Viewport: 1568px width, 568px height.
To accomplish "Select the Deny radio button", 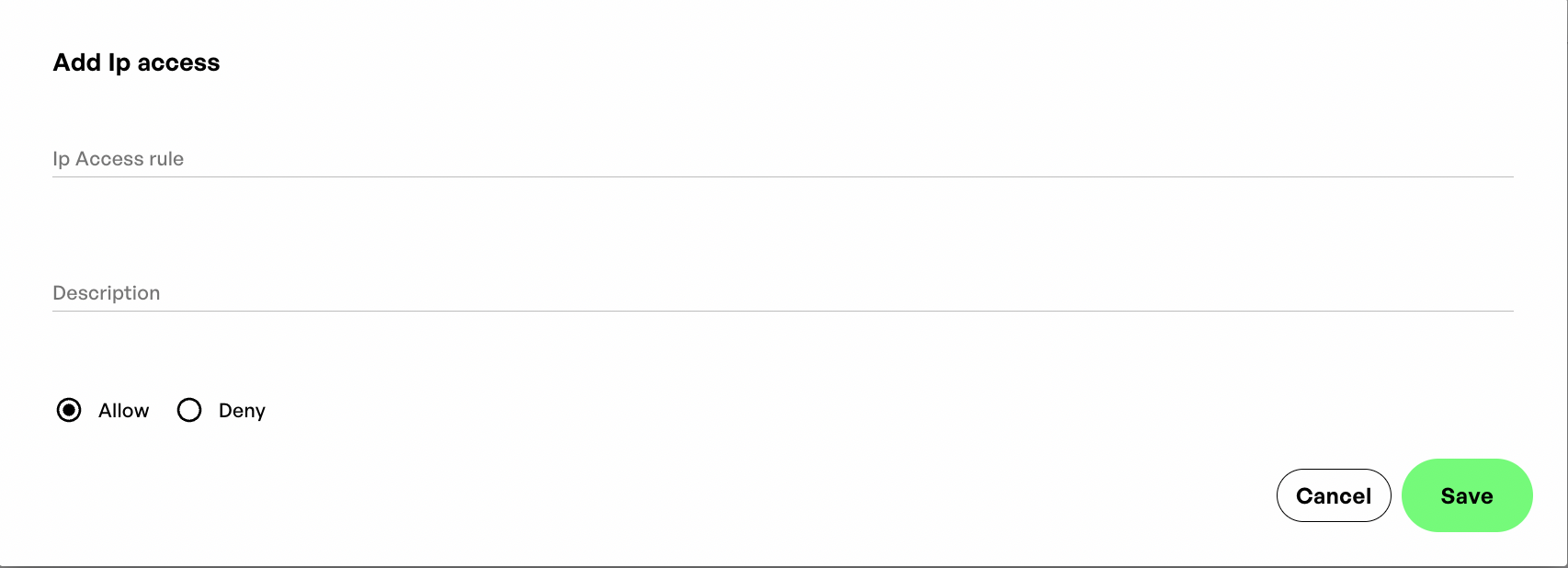I will 189,410.
